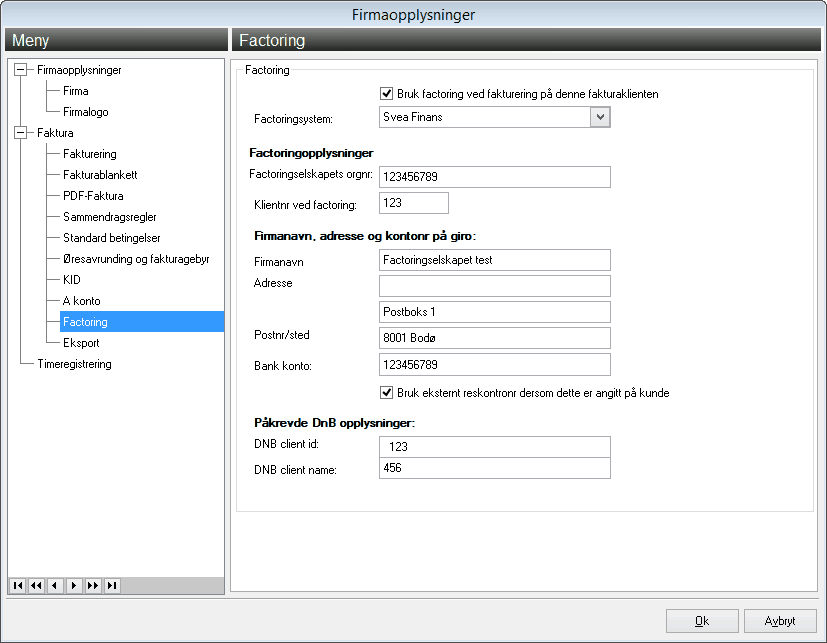The image size is (827, 643).
Task: Open Fakturablankett settings
Action: tap(100, 175)
